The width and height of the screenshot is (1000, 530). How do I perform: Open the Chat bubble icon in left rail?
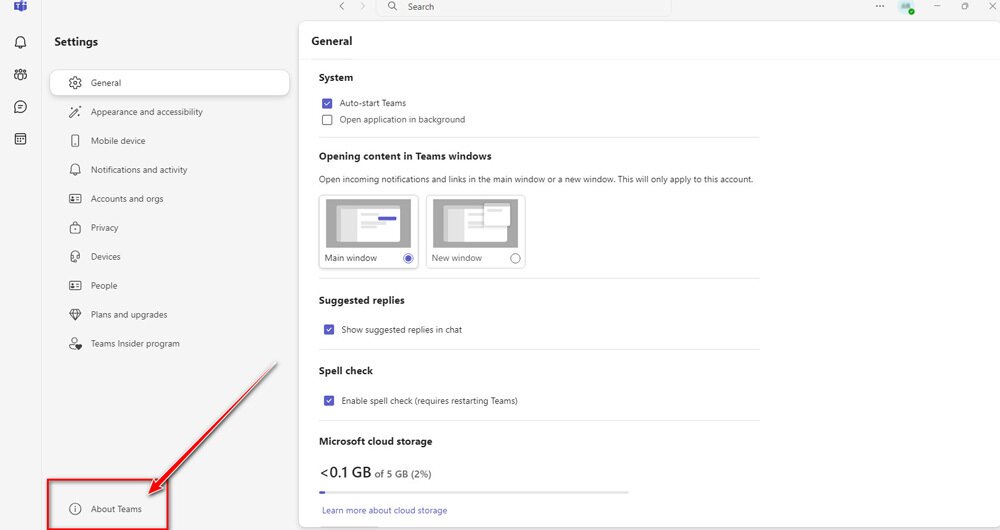click(x=20, y=107)
